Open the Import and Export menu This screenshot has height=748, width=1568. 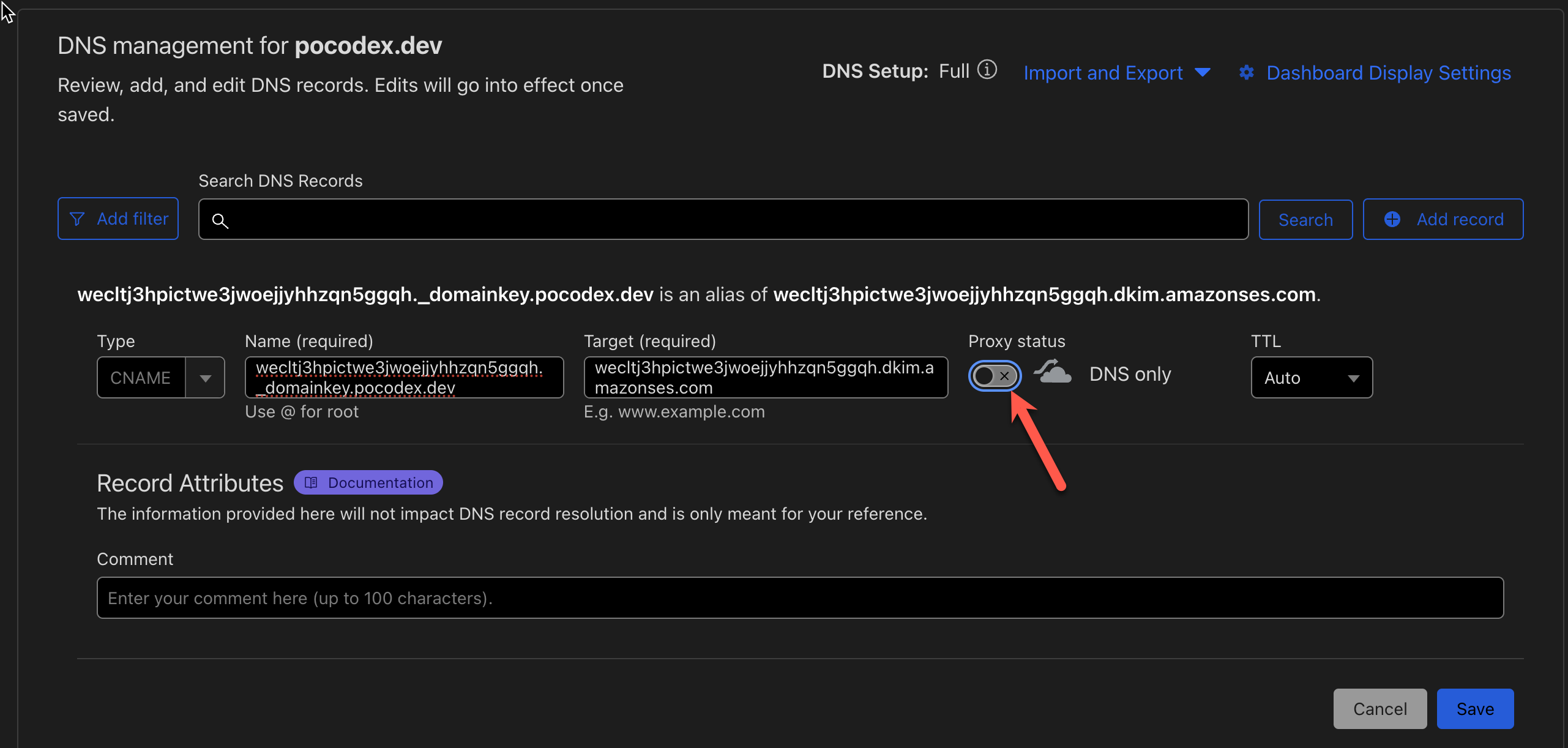[1103, 73]
